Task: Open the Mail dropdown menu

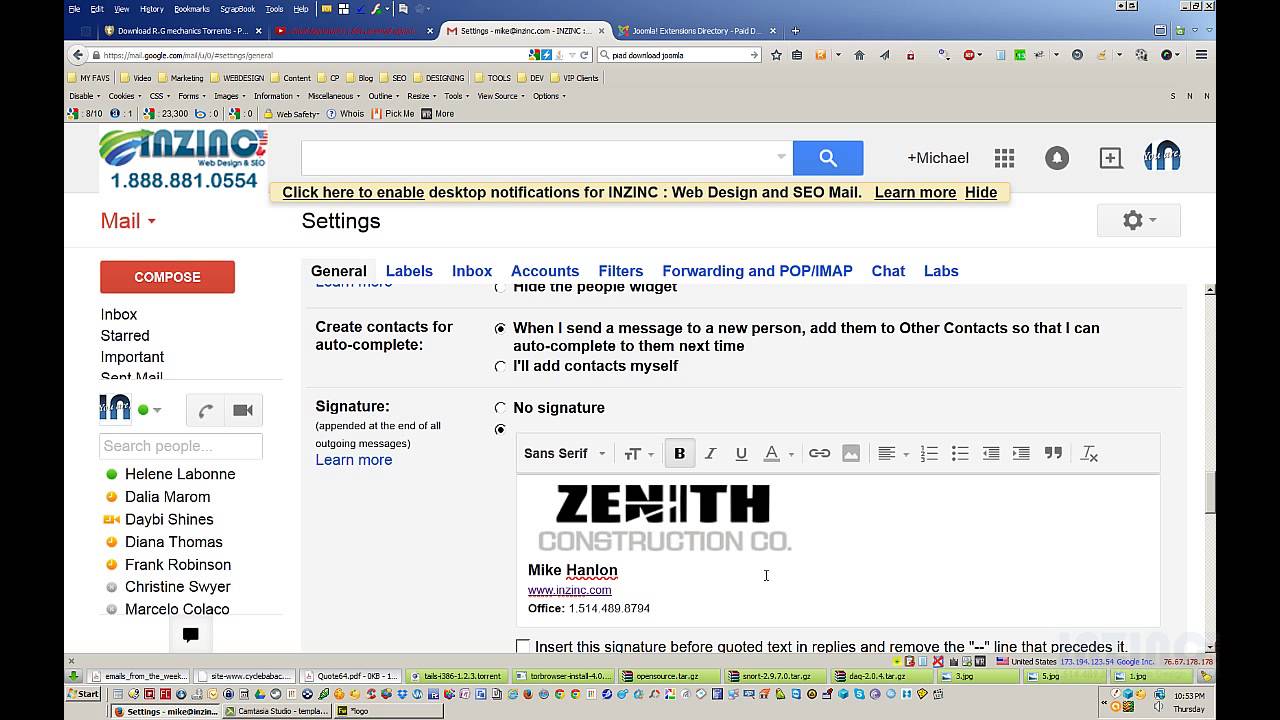Action: [x=128, y=221]
